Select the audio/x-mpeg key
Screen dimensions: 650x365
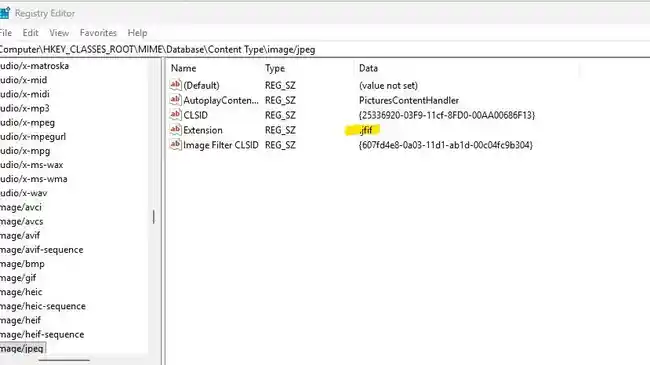[27, 123]
